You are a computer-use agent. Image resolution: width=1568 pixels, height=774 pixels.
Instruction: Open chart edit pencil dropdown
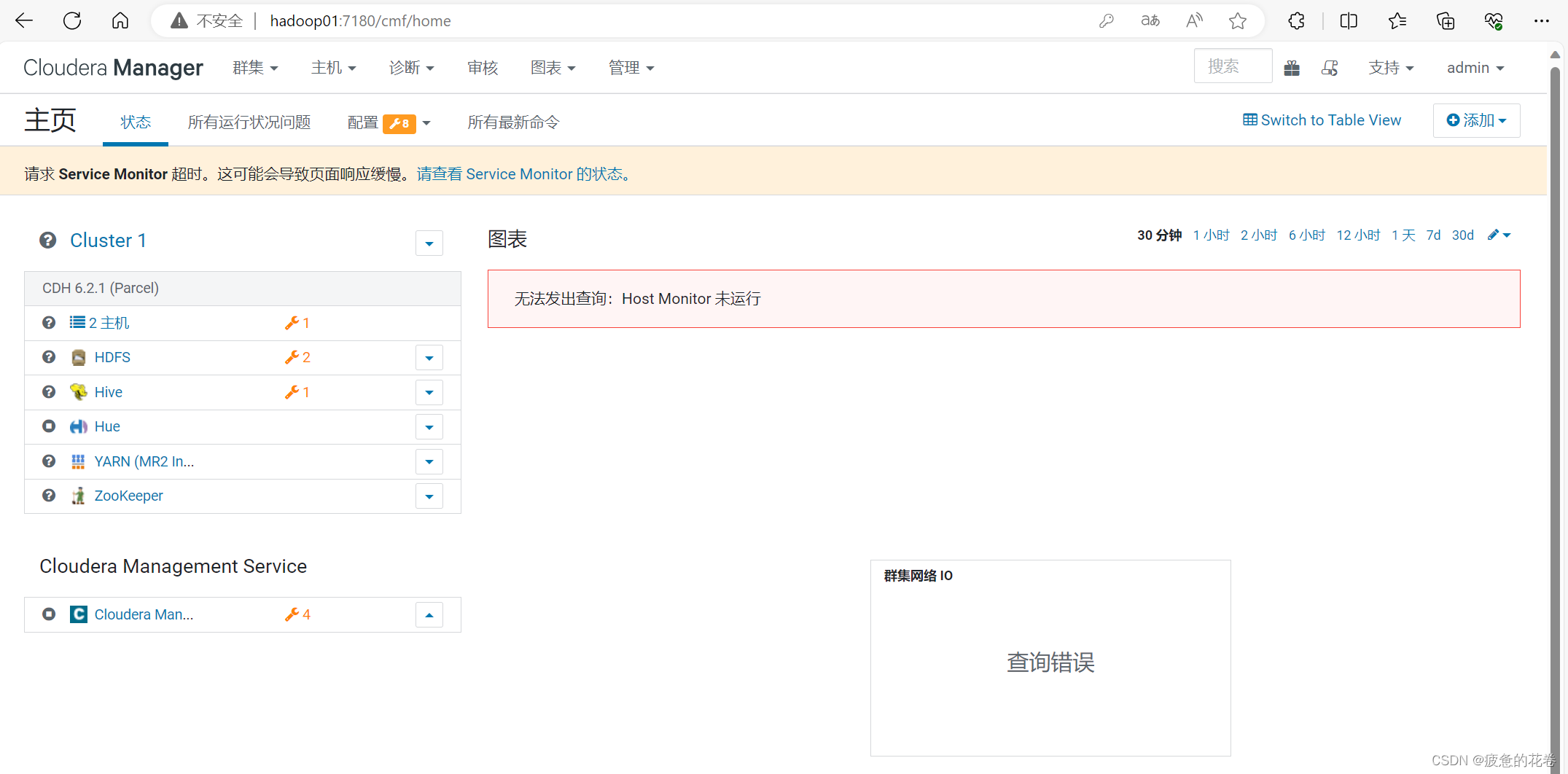tap(1499, 235)
